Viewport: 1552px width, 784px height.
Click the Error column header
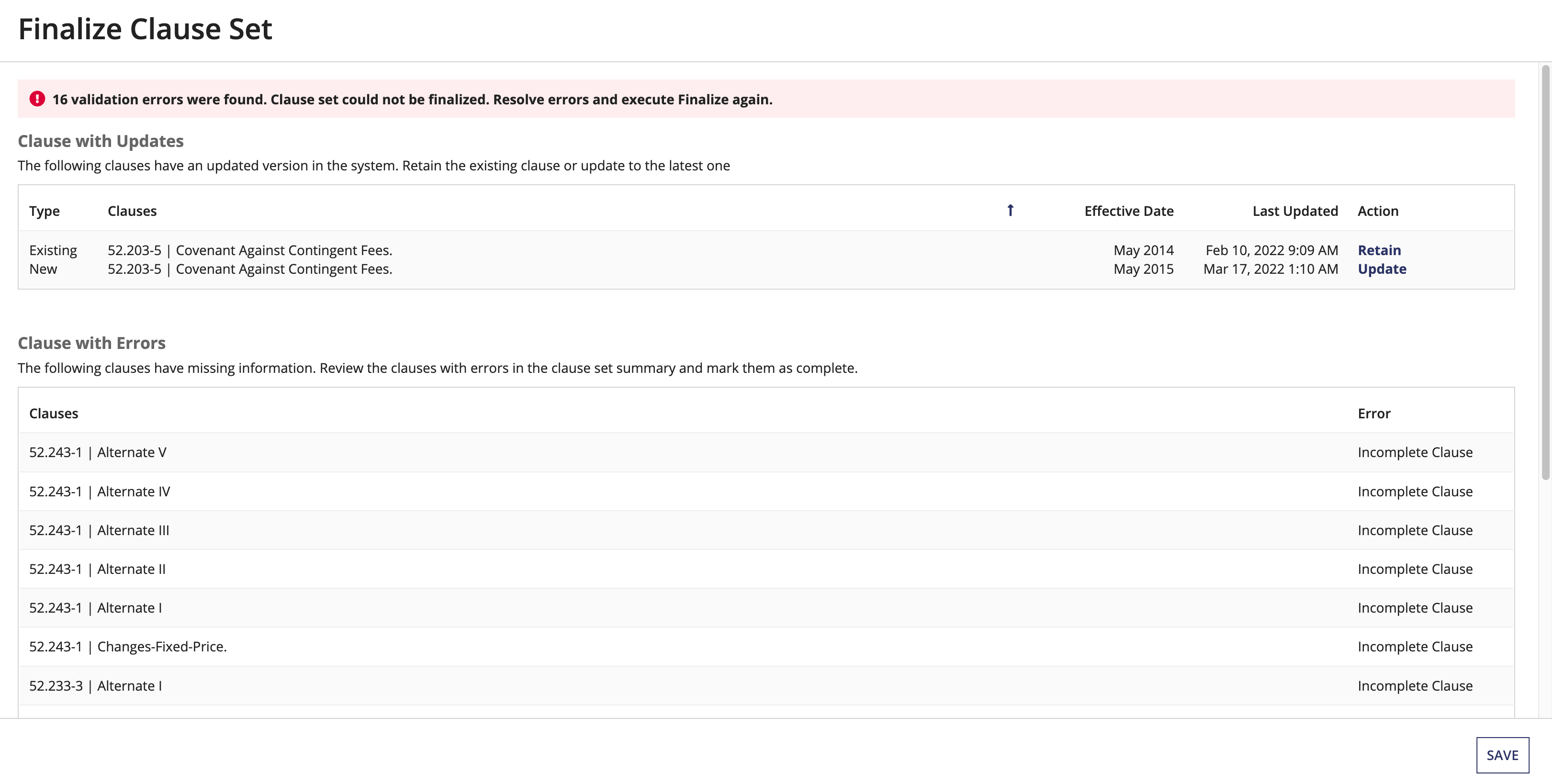1373,413
